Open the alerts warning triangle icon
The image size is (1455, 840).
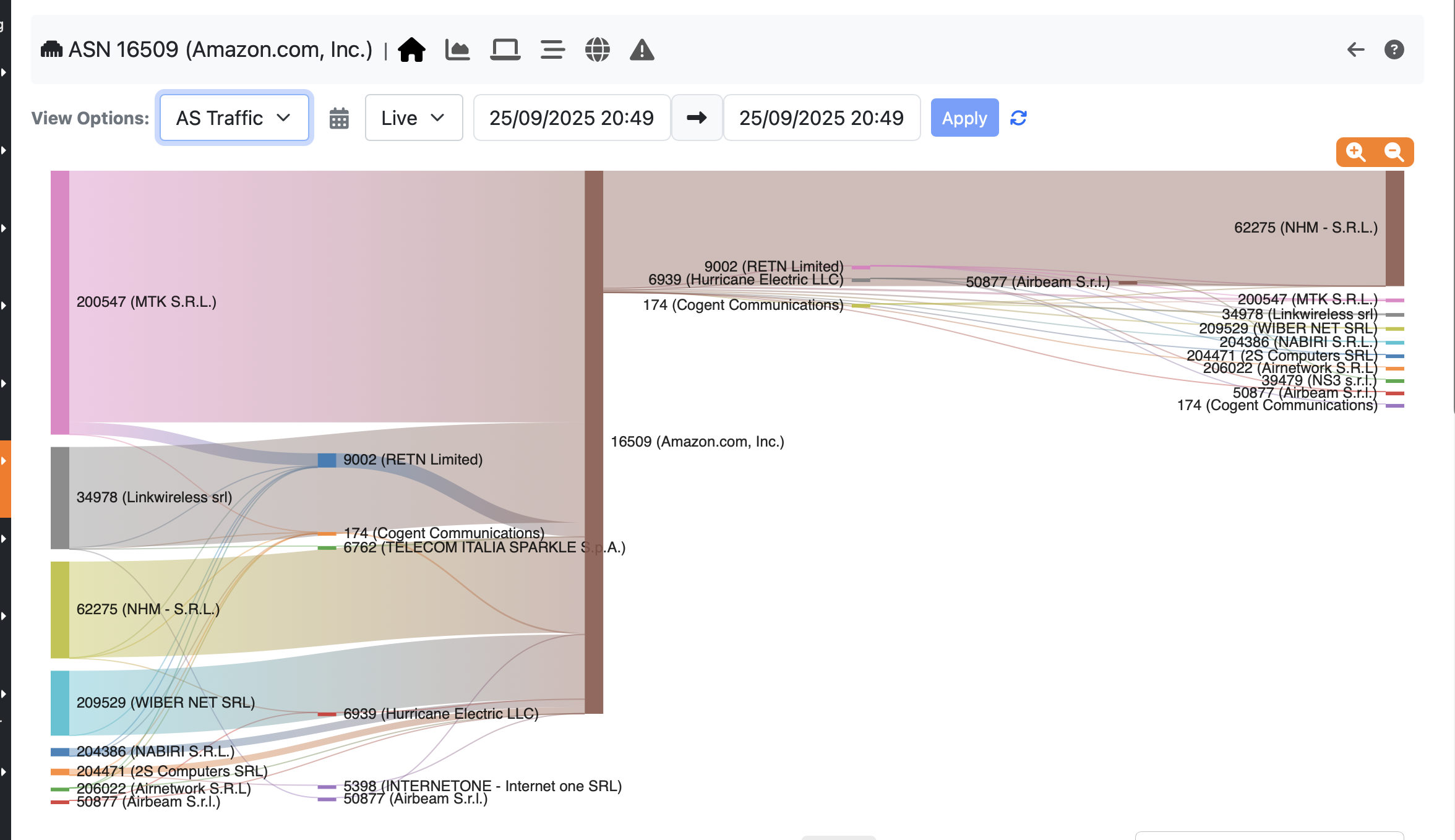[x=642, y=49]
